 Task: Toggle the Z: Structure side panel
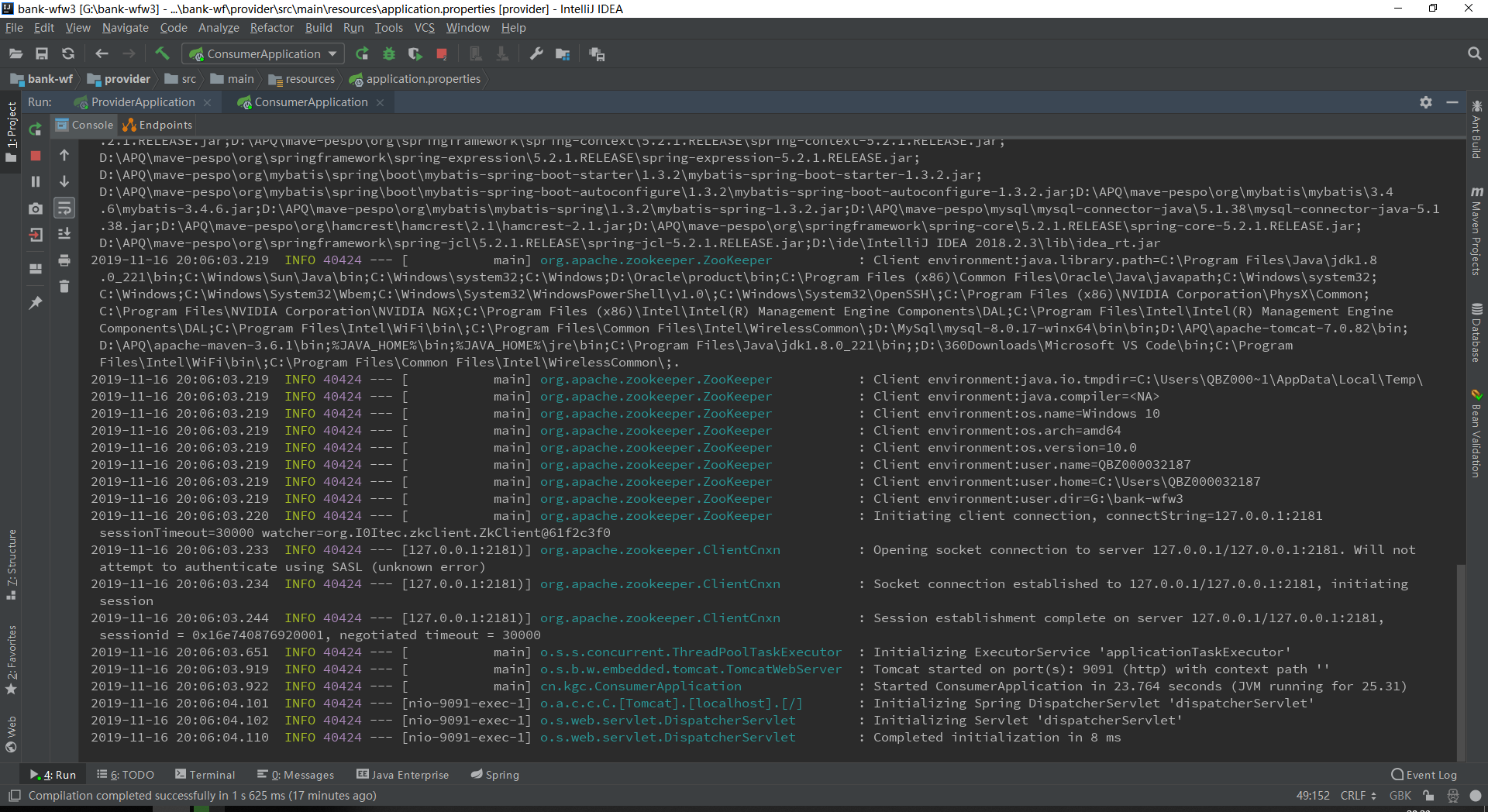pos(11,565)
